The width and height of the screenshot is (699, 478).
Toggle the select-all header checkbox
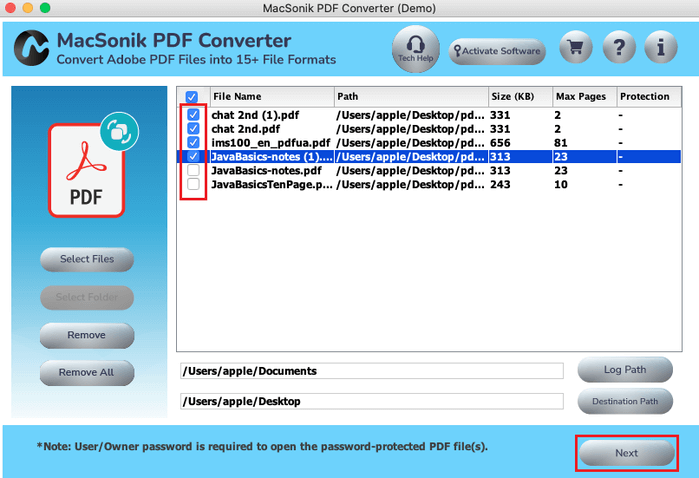192,97
